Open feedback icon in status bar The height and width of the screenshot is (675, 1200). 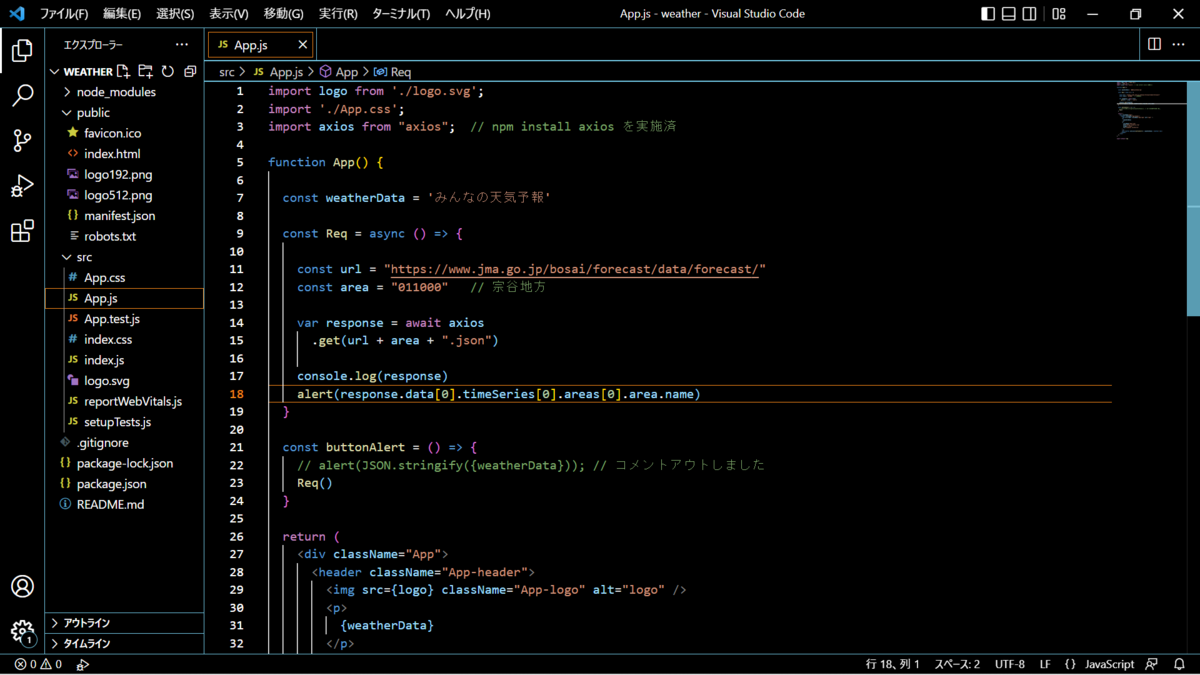point(1152,664)
